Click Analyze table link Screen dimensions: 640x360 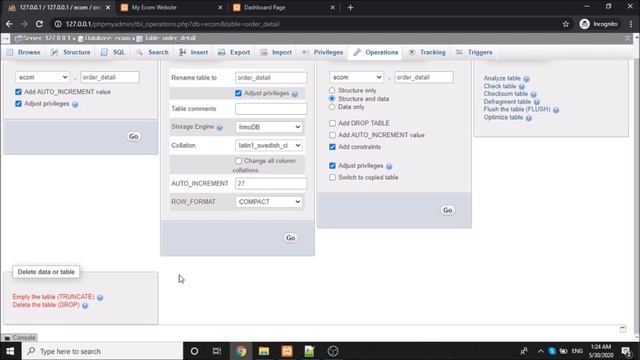(x=502, y=78)
